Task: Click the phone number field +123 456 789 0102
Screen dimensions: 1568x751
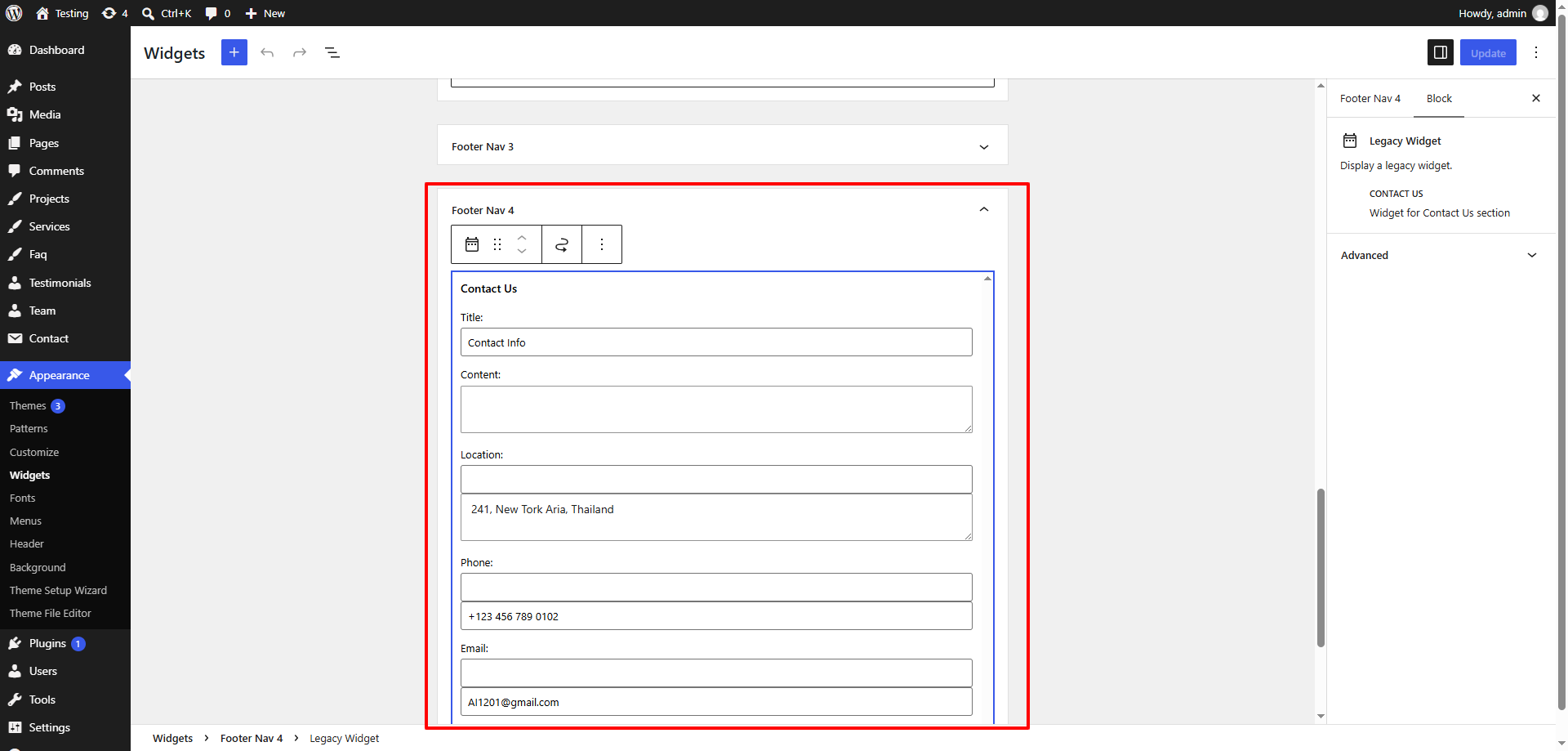Action: point(716,616)
